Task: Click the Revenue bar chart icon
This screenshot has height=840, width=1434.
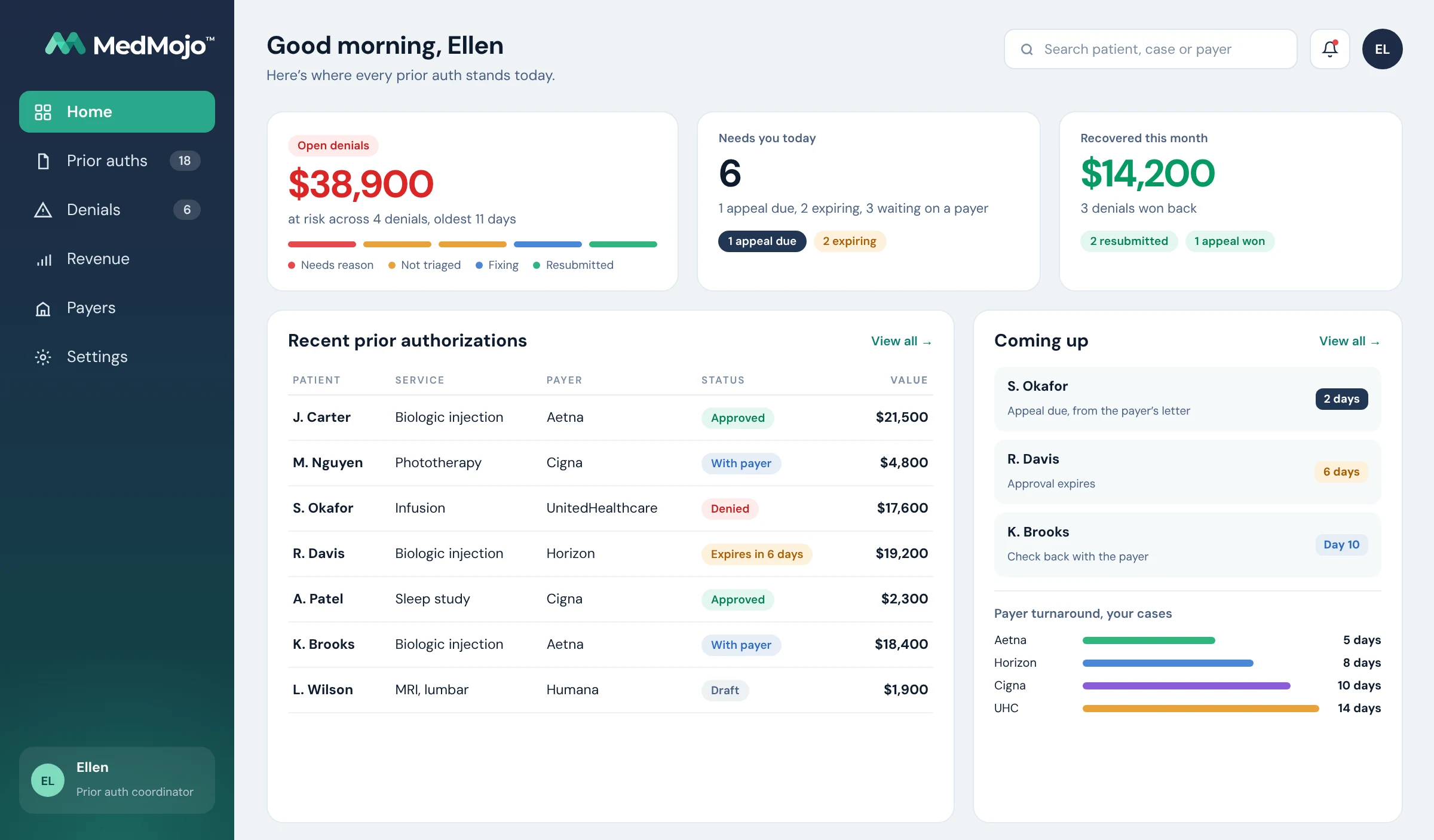Action: click(44, 259)
